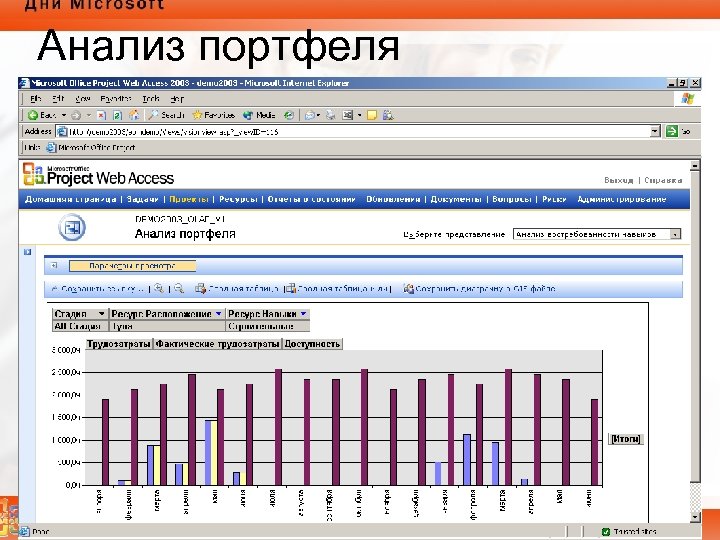Viewport: 720px width, 540px height.
Task: Open the Favorites menu in menu bar
Action: click(x=116, y=98)
